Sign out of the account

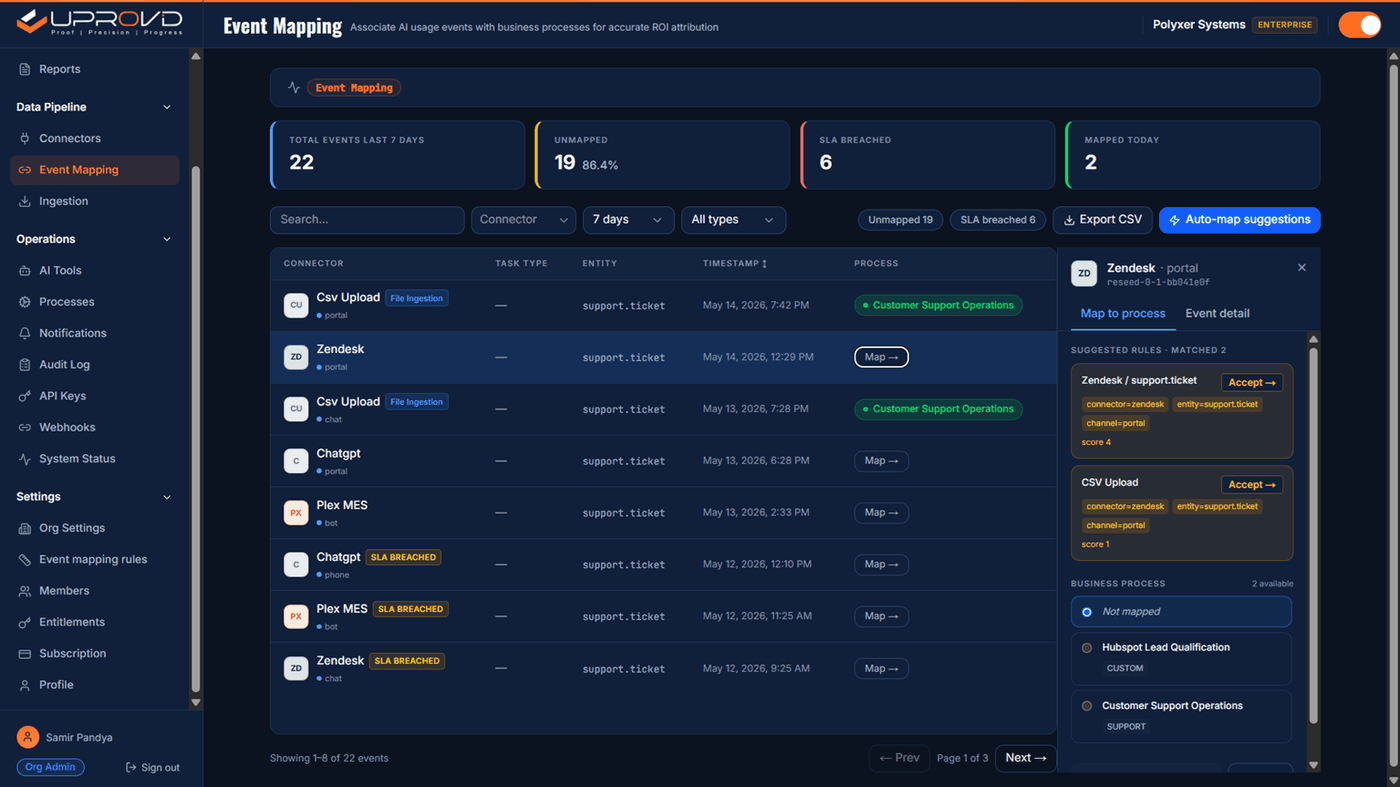[x=152, y=768]
